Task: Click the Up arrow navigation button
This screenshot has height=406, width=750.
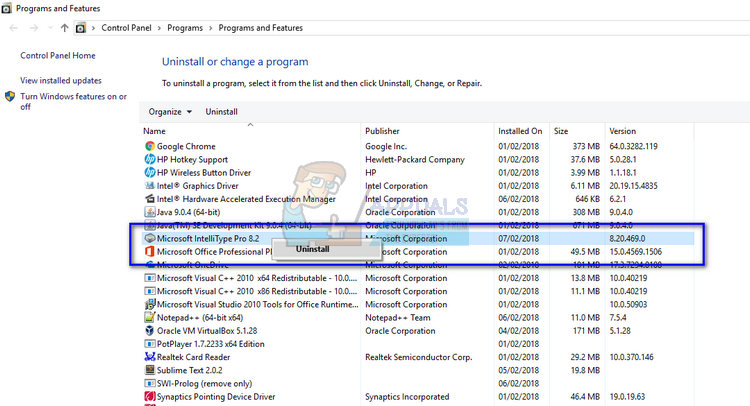Action: [x=65, y=28]
